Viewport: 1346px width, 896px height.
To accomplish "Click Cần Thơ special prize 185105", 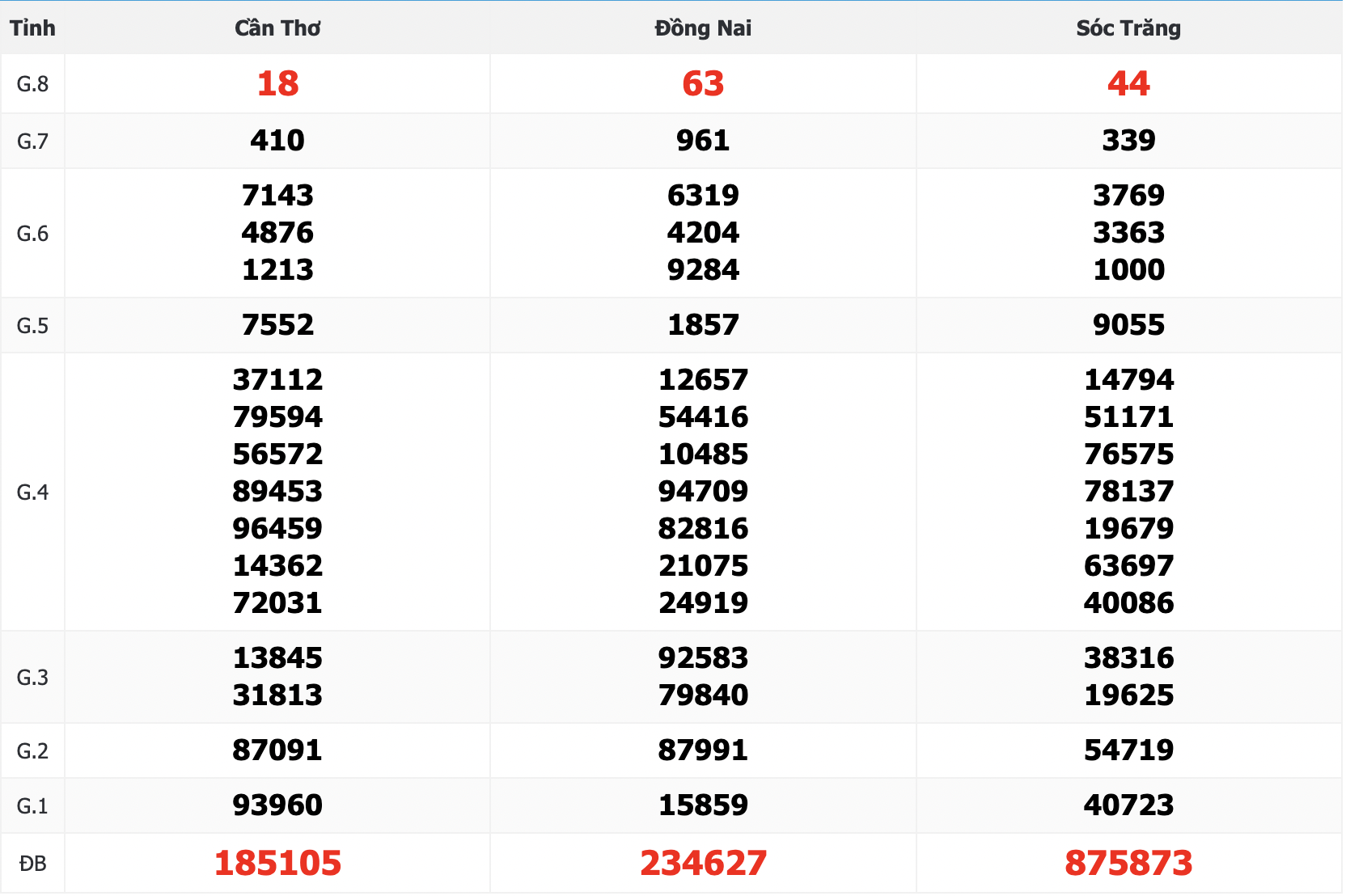I will tap(277, 863).
